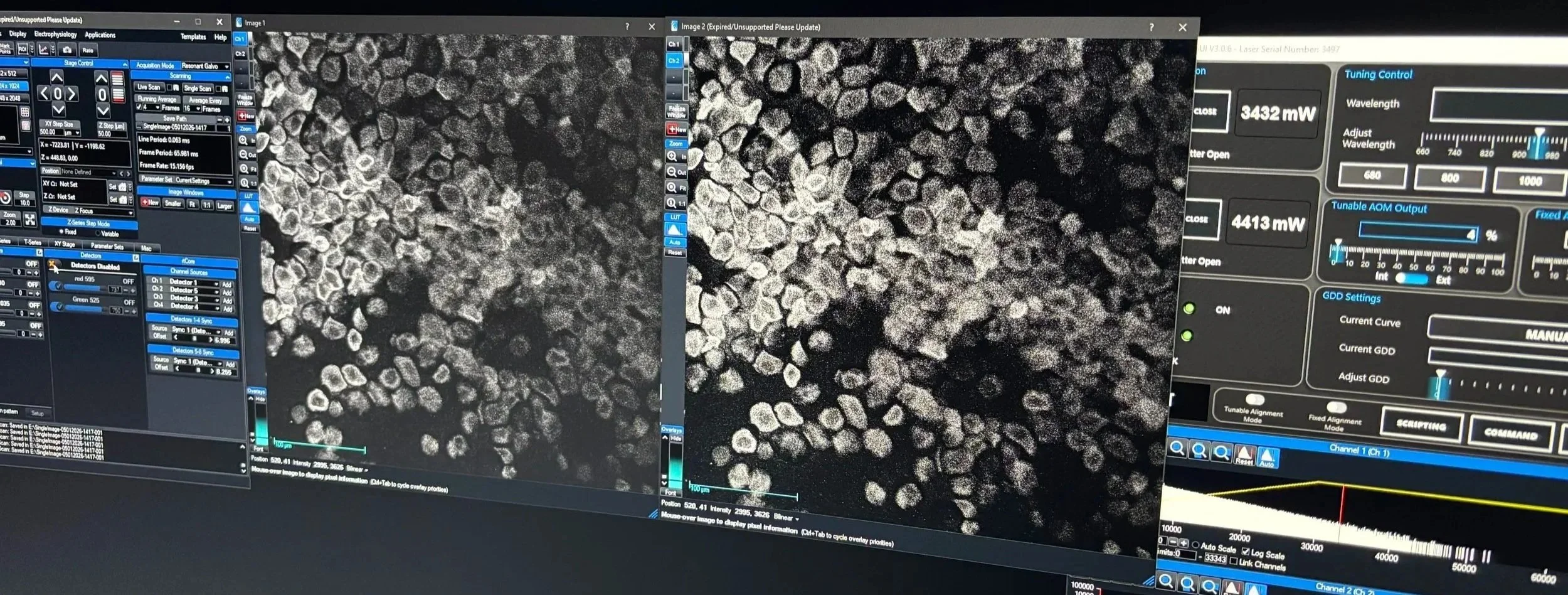Set wavelength preset 800 in laser window
The width and height of the screenshot is (1568, 595).
(1449, 178)
